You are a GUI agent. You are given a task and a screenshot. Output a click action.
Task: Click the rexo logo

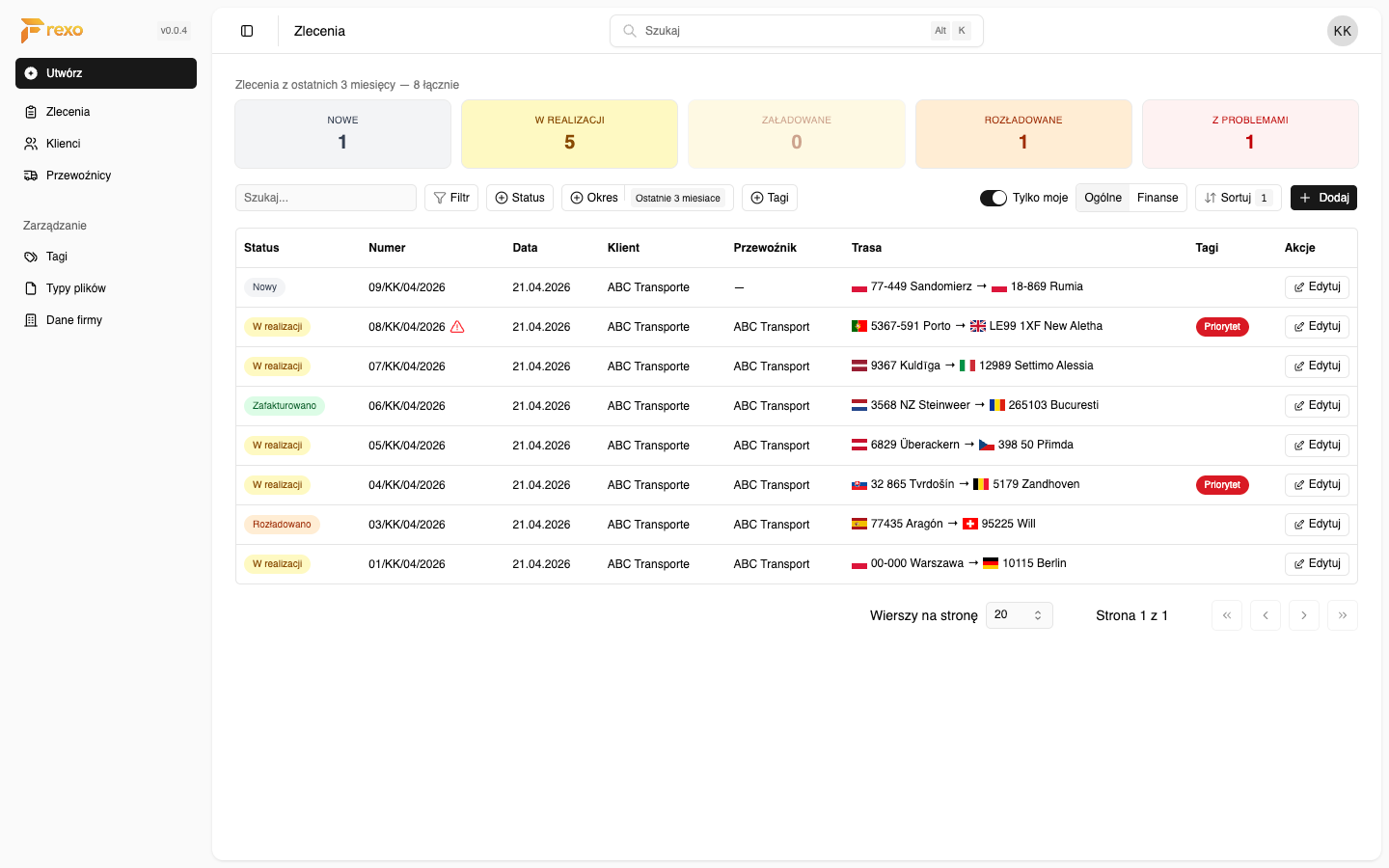pyautogui.click(x=52, y=31)
